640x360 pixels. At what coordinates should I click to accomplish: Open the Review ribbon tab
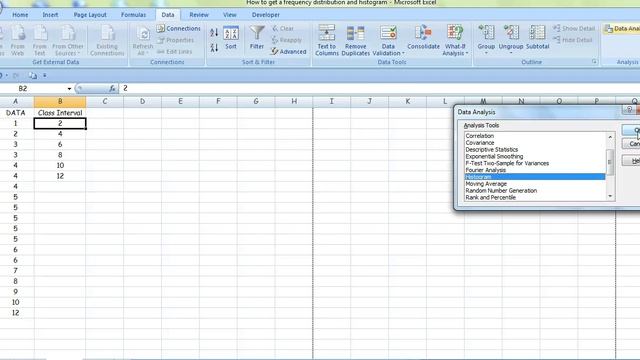coord(199,15)
